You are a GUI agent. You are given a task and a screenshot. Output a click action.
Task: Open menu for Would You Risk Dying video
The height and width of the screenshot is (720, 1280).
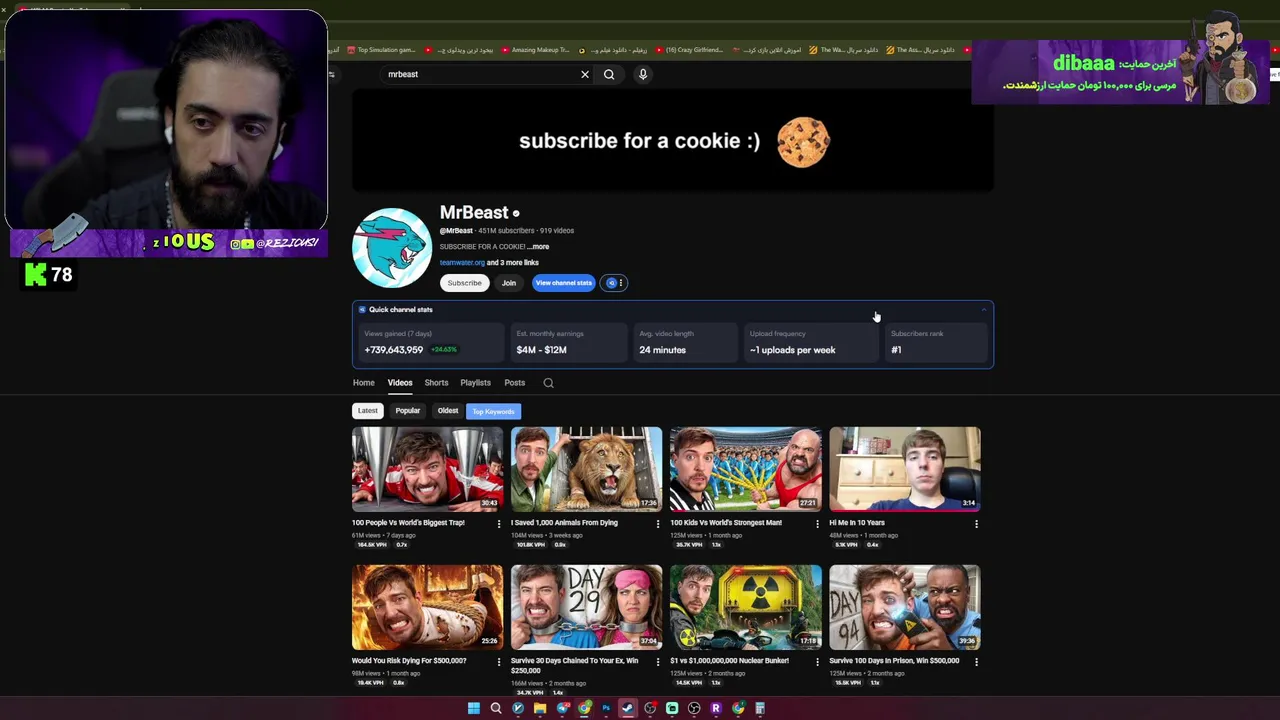pos(499,661)
